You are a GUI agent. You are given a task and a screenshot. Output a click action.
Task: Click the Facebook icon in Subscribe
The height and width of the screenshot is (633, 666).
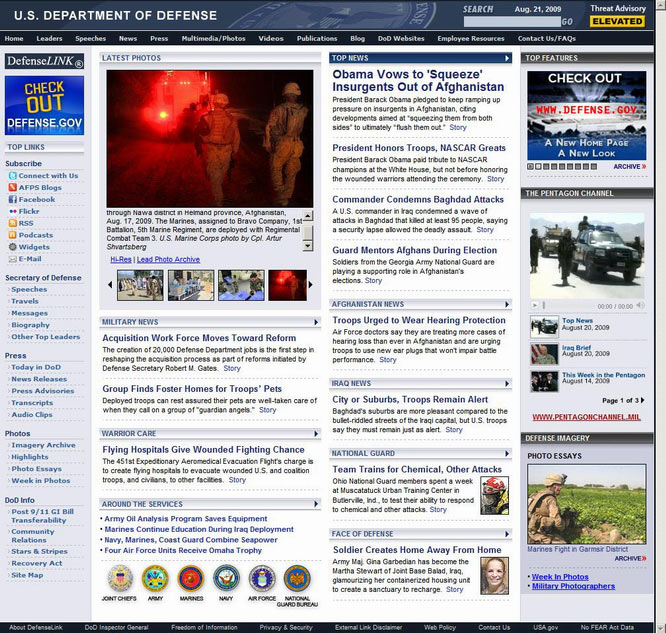[13, 199]
